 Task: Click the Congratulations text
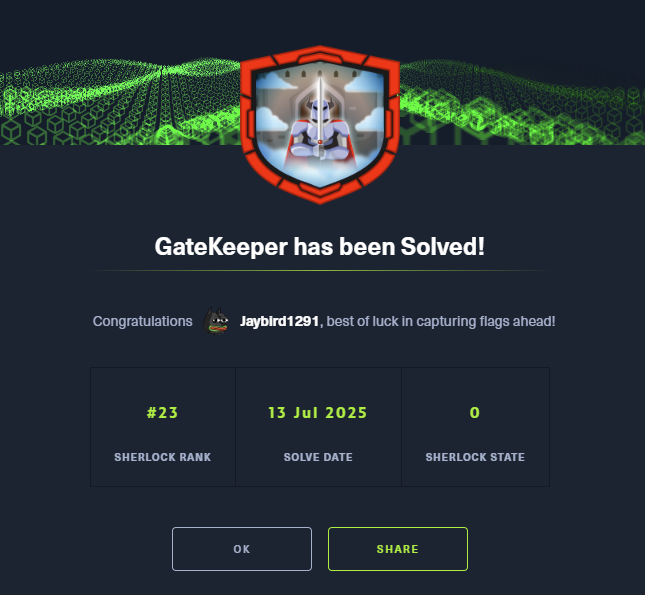point(142,321)
